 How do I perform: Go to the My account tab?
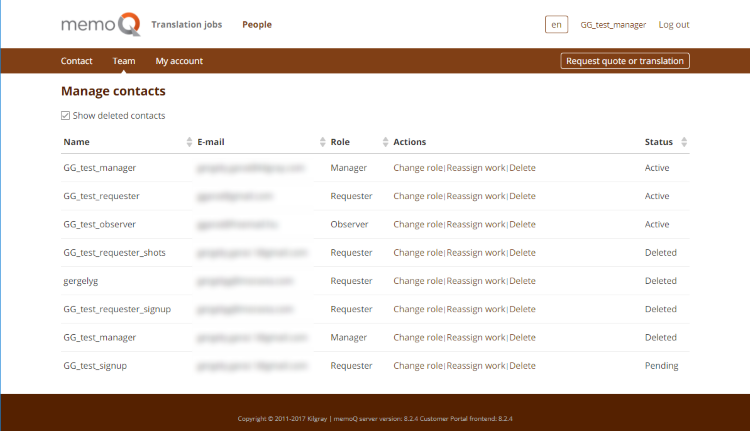click(x=179, y=61)
